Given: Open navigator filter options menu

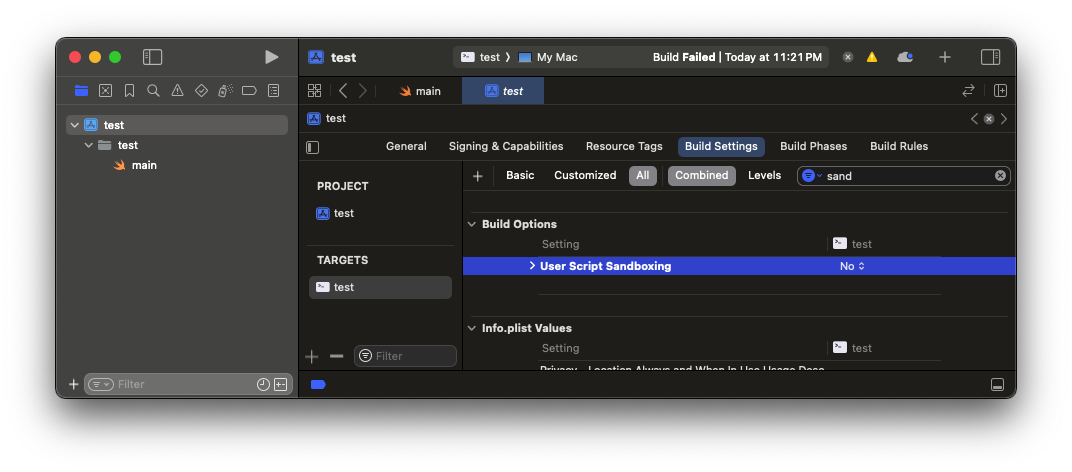Looking at the screenshot, I should coord(100,384).
